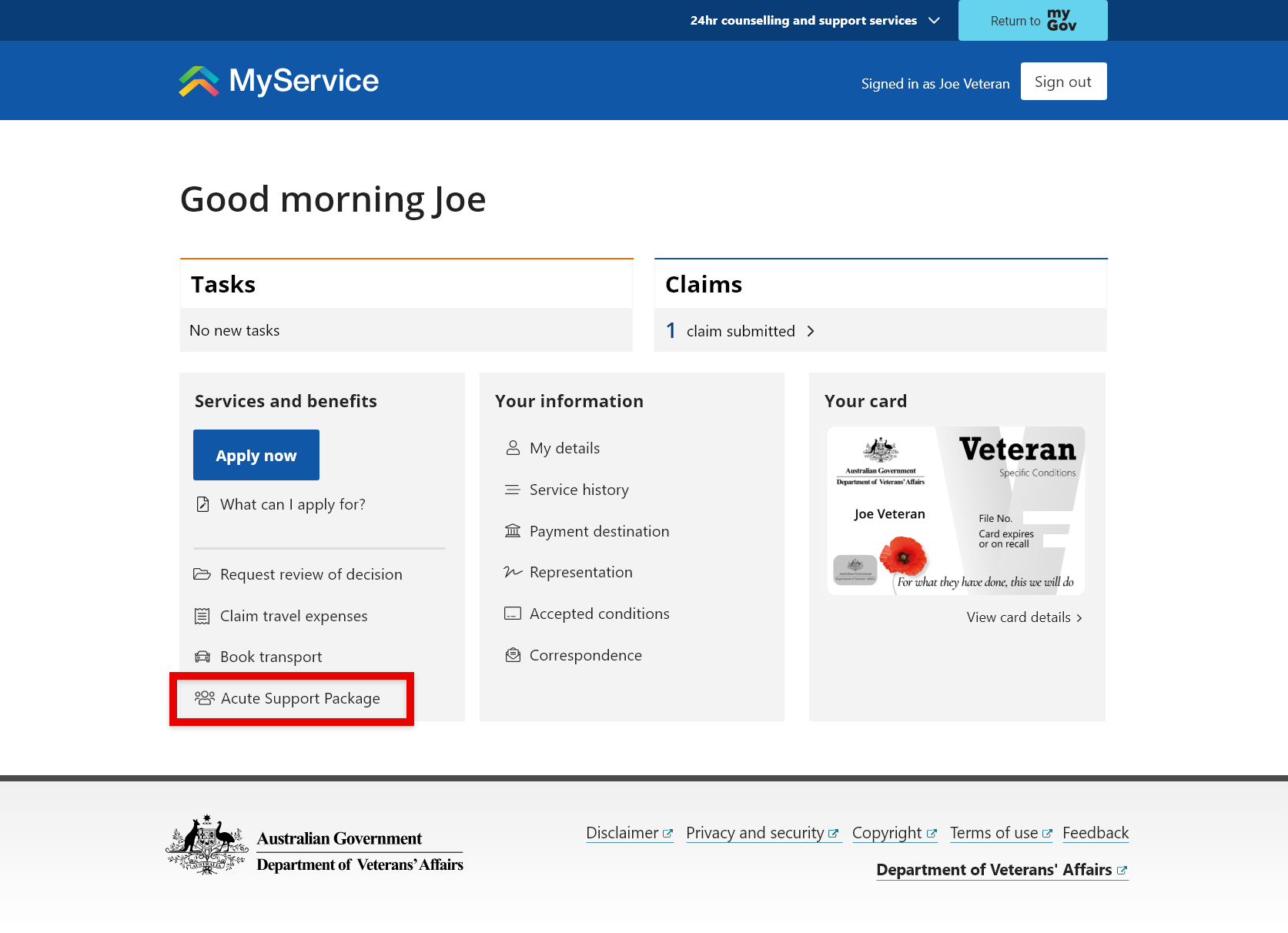This screenshot has height=933, width=1288.
Task: Open Department of Veterans' Affairs footer link
Action: pos(1002,870)
